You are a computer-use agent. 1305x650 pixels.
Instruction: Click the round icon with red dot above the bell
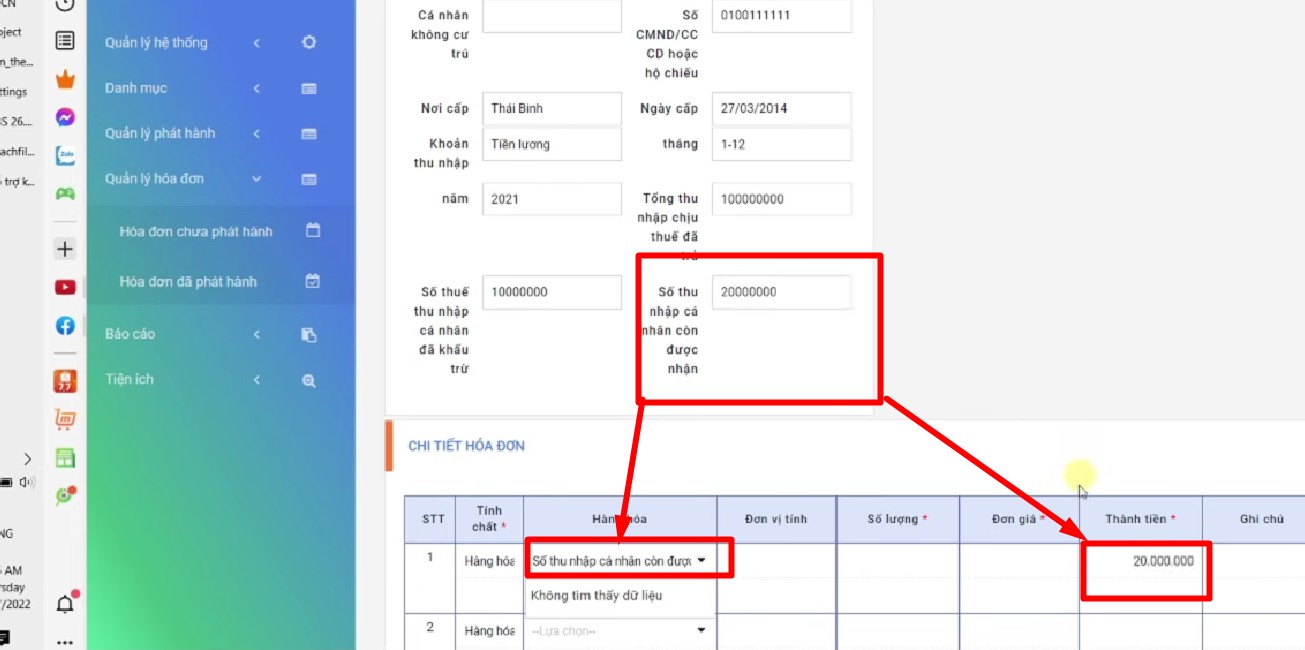tap(65, 494)
